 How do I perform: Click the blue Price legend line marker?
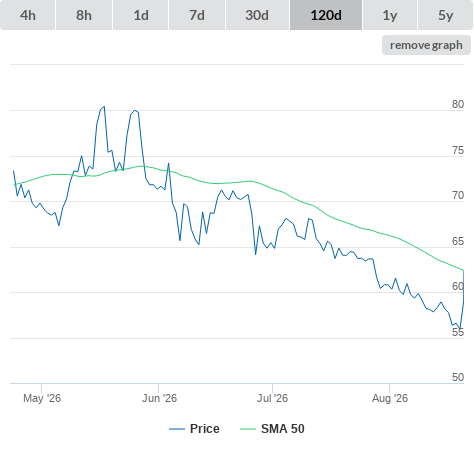point(177,429)
